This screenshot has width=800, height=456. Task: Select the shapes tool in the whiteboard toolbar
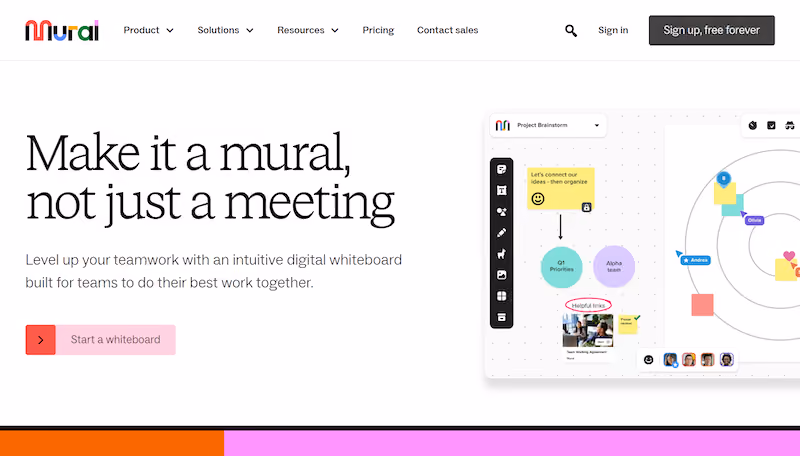tap(502, 212)
